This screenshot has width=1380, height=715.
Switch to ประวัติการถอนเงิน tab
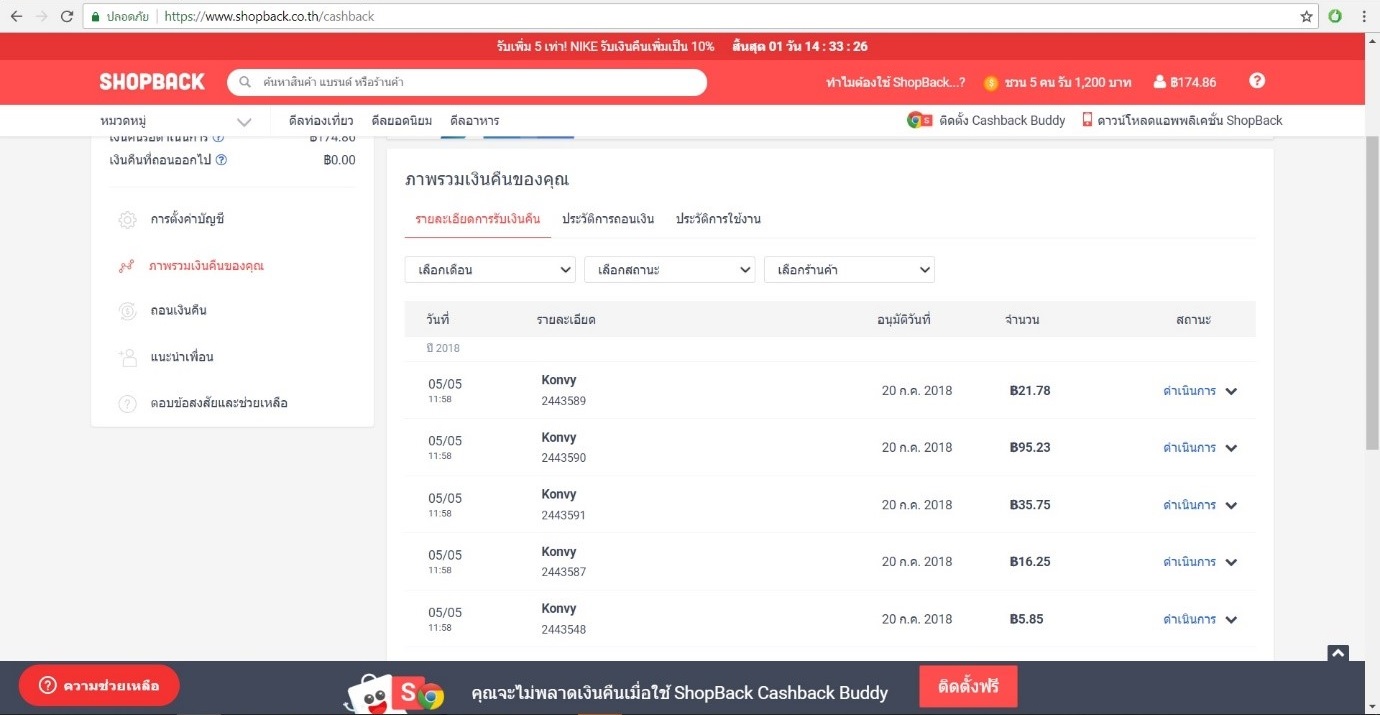coord(608,218)
